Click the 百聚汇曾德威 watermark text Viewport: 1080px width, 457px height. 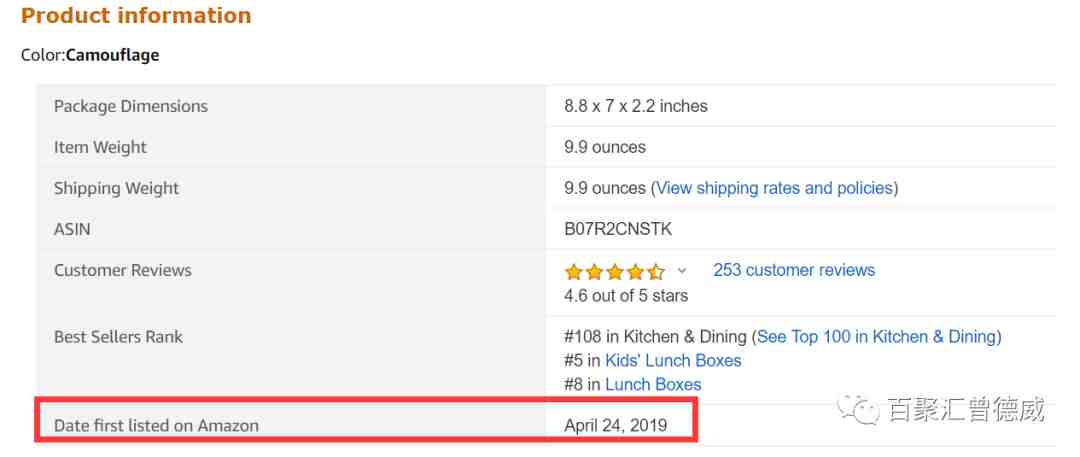[x=966, y=409]
